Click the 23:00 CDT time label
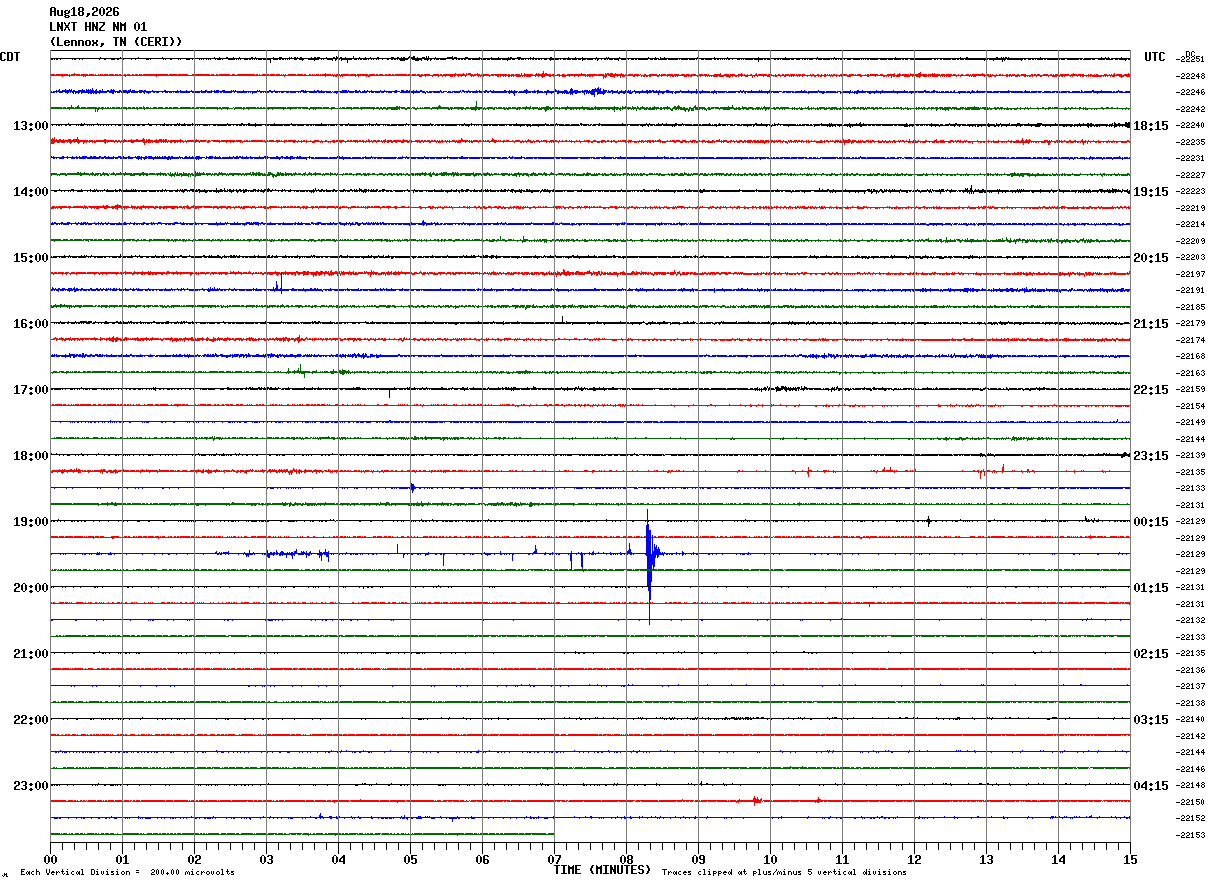Image resolution: width=1210 pixels, height=886 pixels. tap(30, 786)
